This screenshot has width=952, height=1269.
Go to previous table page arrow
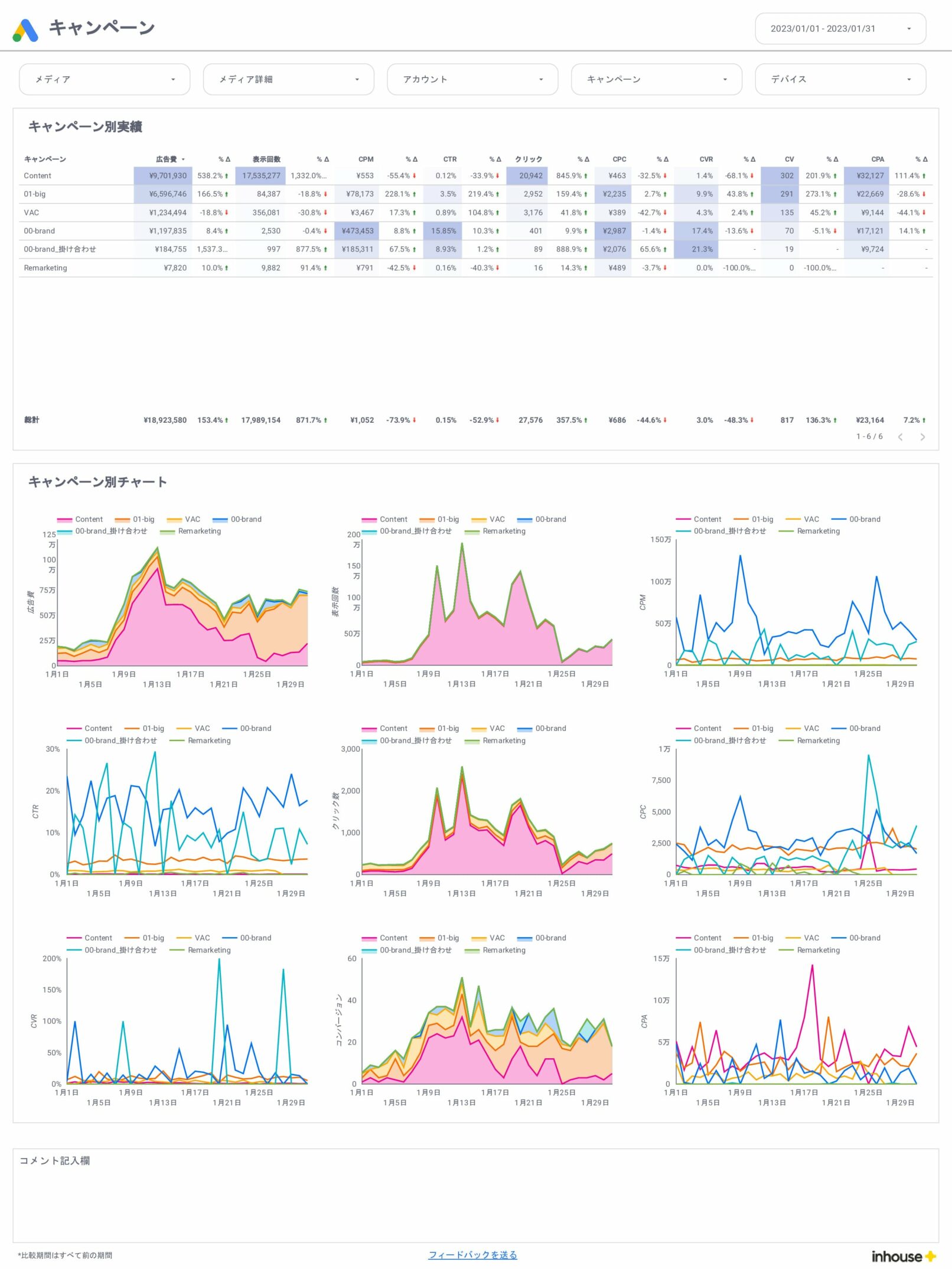click(900, 437)
